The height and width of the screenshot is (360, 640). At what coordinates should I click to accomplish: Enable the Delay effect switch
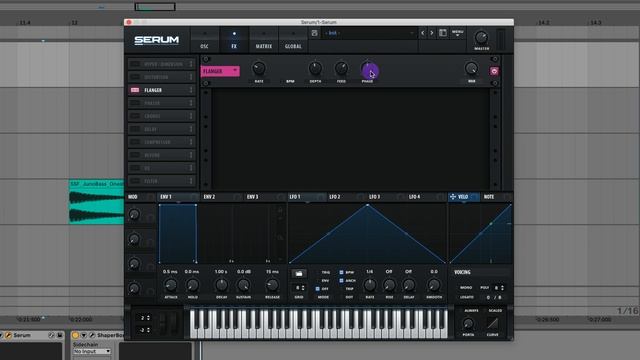[x=135, y=129]
